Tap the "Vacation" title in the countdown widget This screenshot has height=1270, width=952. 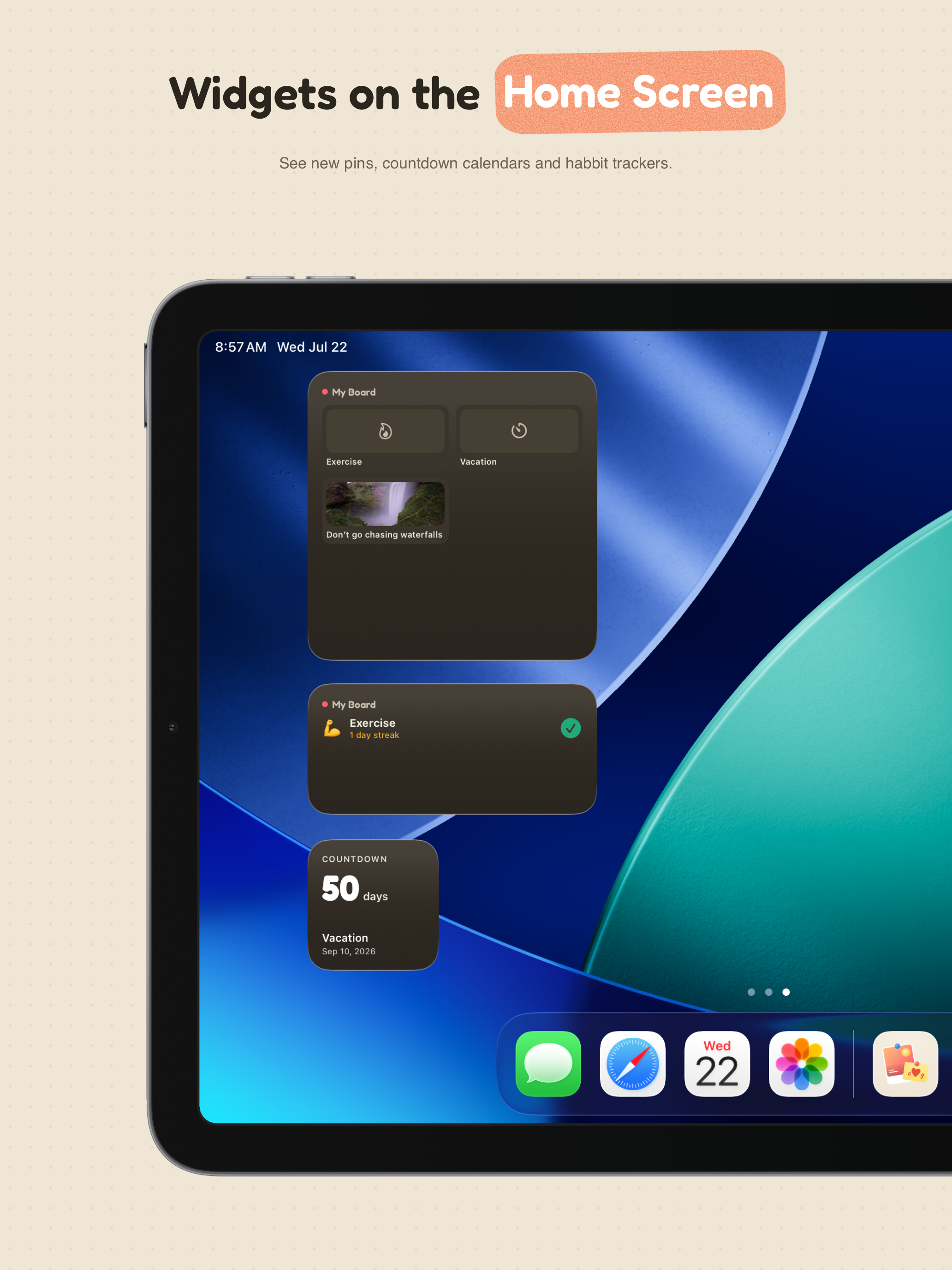(345, 938)
